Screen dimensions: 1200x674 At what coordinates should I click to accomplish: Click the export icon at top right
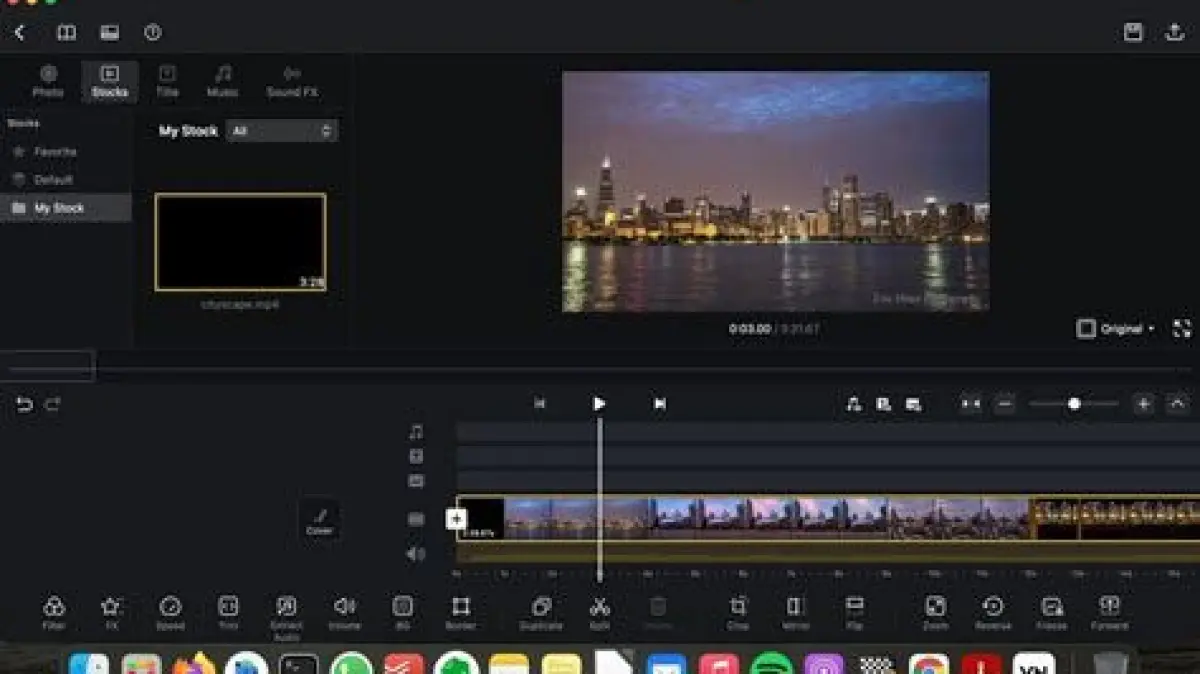pyautogui.click(x=1175, y=32)
